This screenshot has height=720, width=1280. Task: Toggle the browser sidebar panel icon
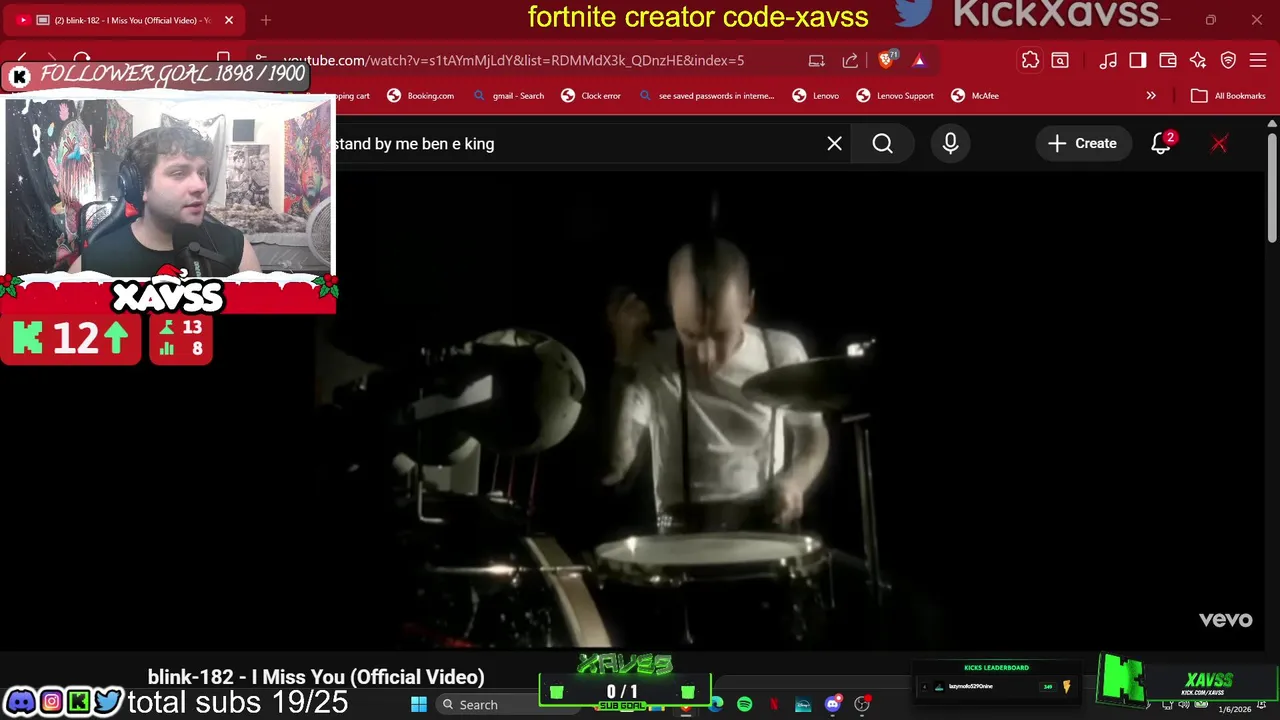[x=1138, y=60]
